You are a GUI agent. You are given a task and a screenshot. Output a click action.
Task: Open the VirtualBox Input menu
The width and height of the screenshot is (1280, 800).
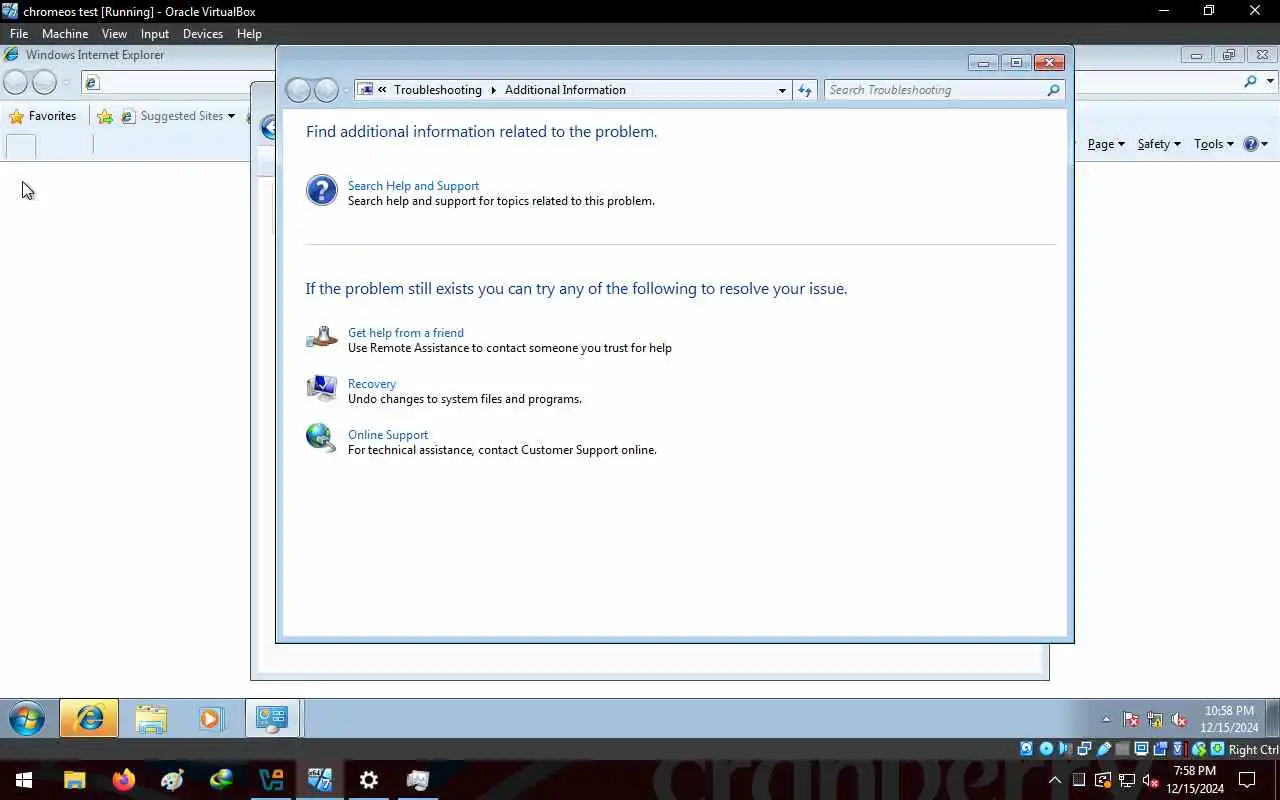point(155,33)
